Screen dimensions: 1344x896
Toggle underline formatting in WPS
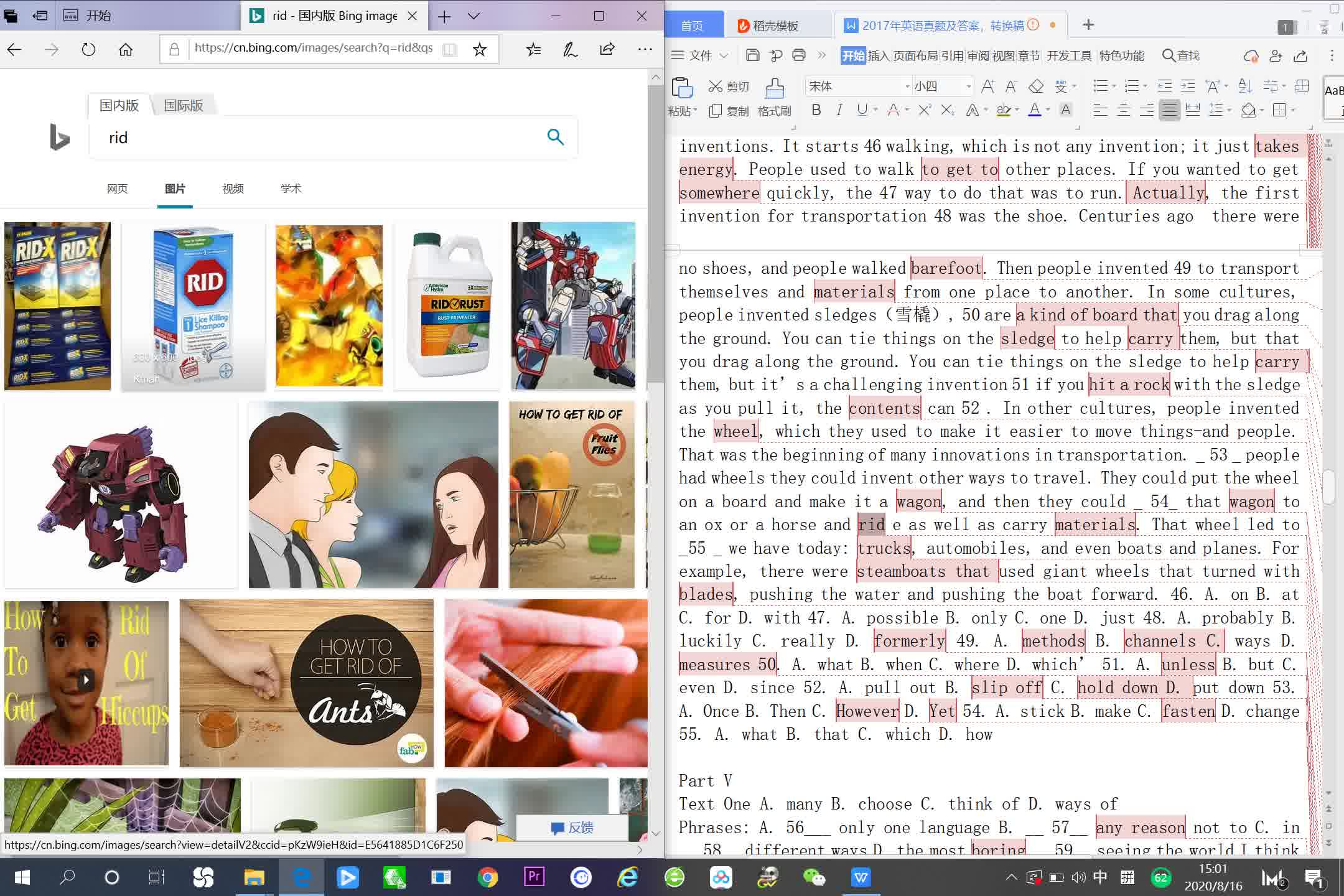pyautogui.click(x=862, y=110)
